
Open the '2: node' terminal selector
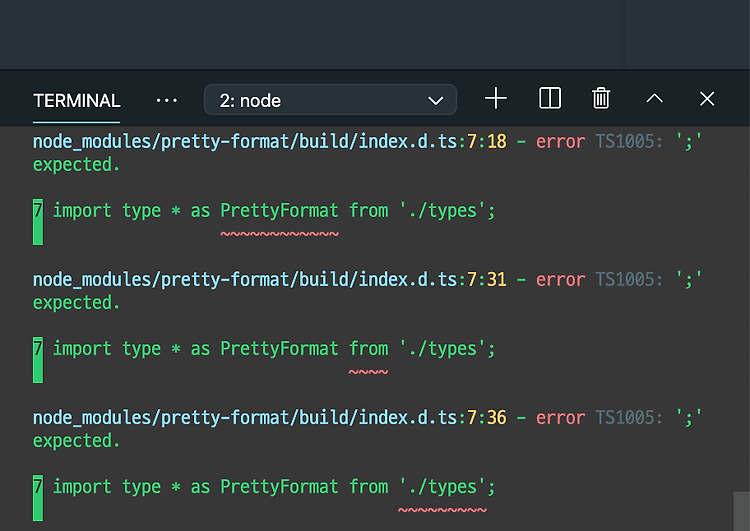click(x=330, y=100)
